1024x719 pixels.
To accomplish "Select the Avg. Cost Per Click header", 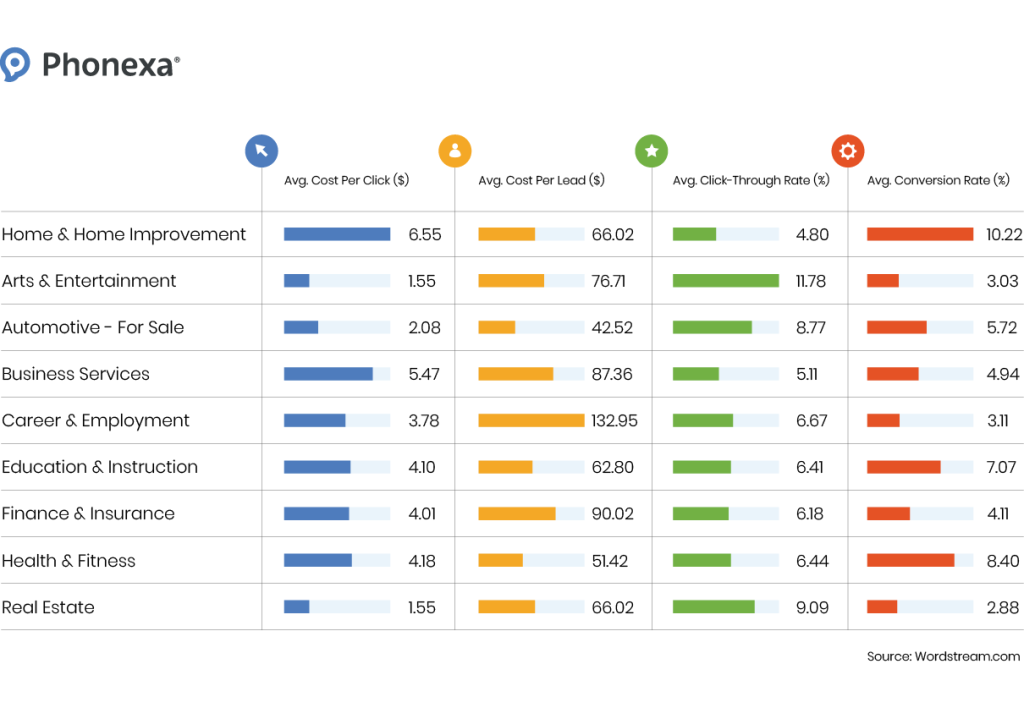I will click(346, 181).
